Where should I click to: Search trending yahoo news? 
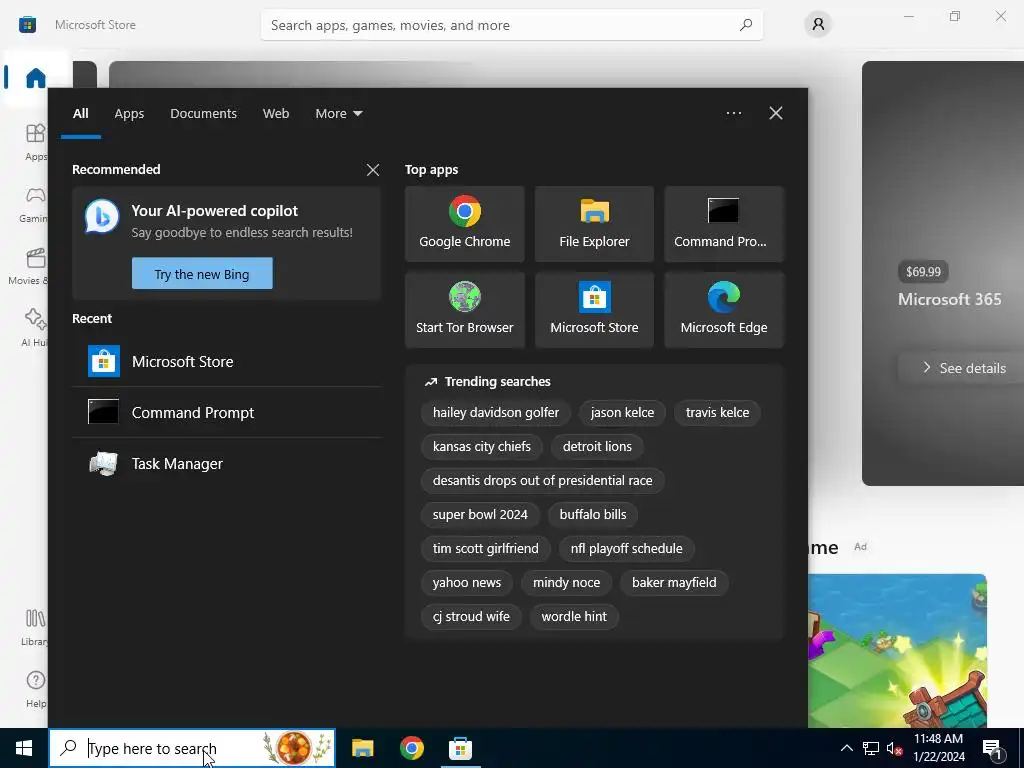pos(466,583)
